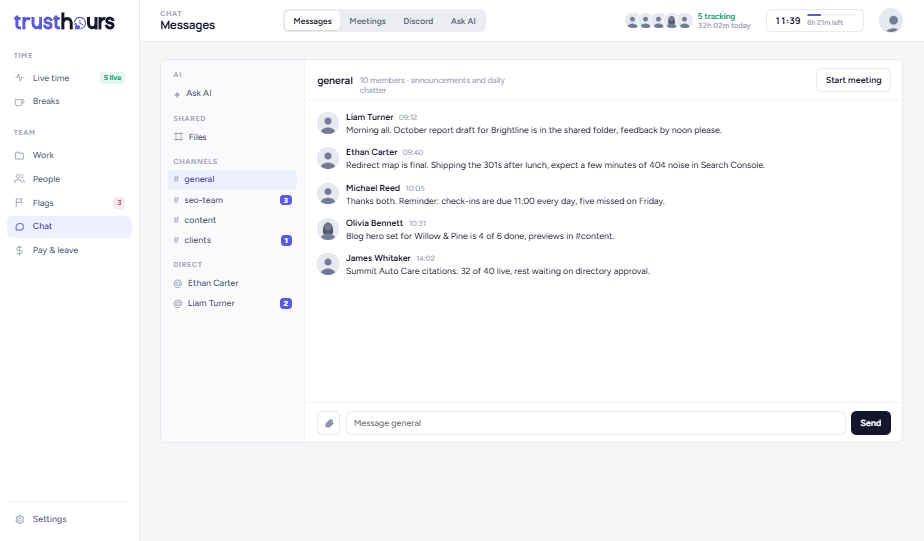Click the clients unread badge
The width and height of the screenshot is (924, 541).
click(286, 240)
